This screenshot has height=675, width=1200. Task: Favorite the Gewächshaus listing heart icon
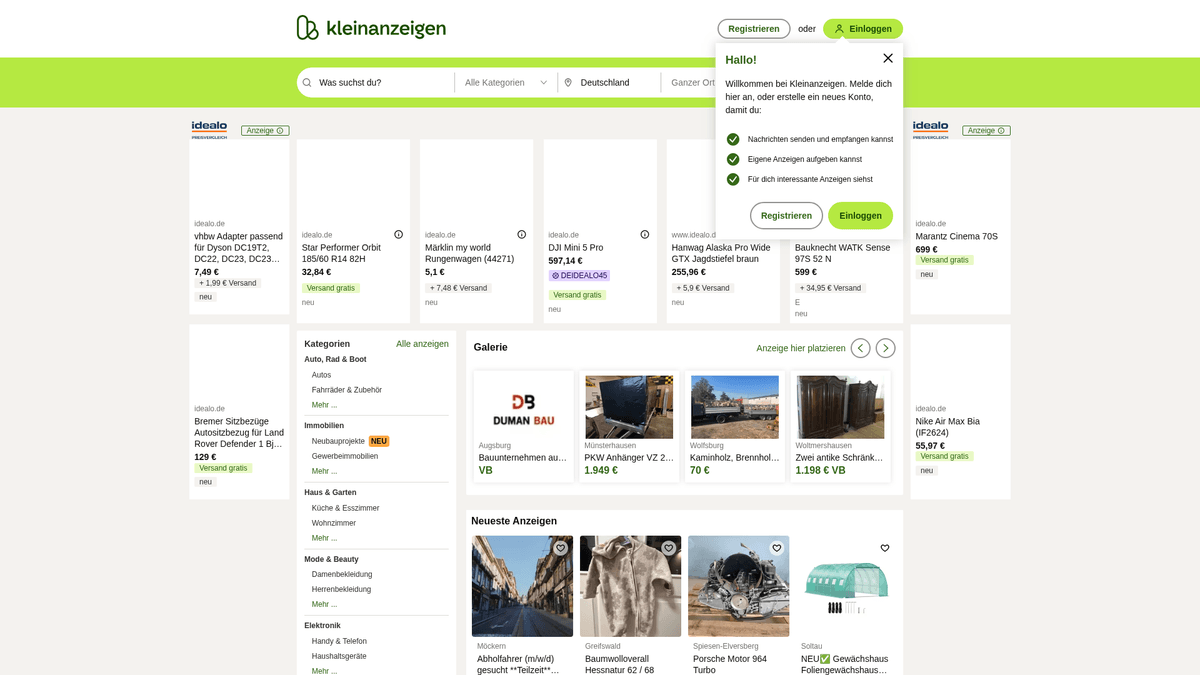coord(885,548)
